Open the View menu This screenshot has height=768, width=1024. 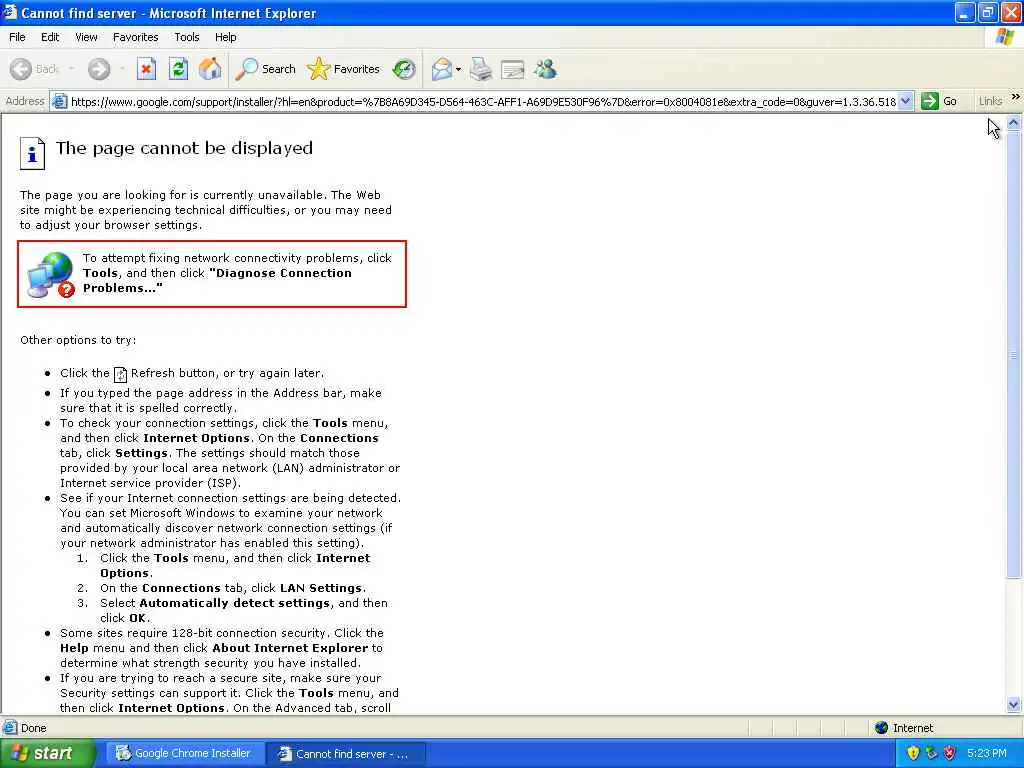(x=86, y=37)
